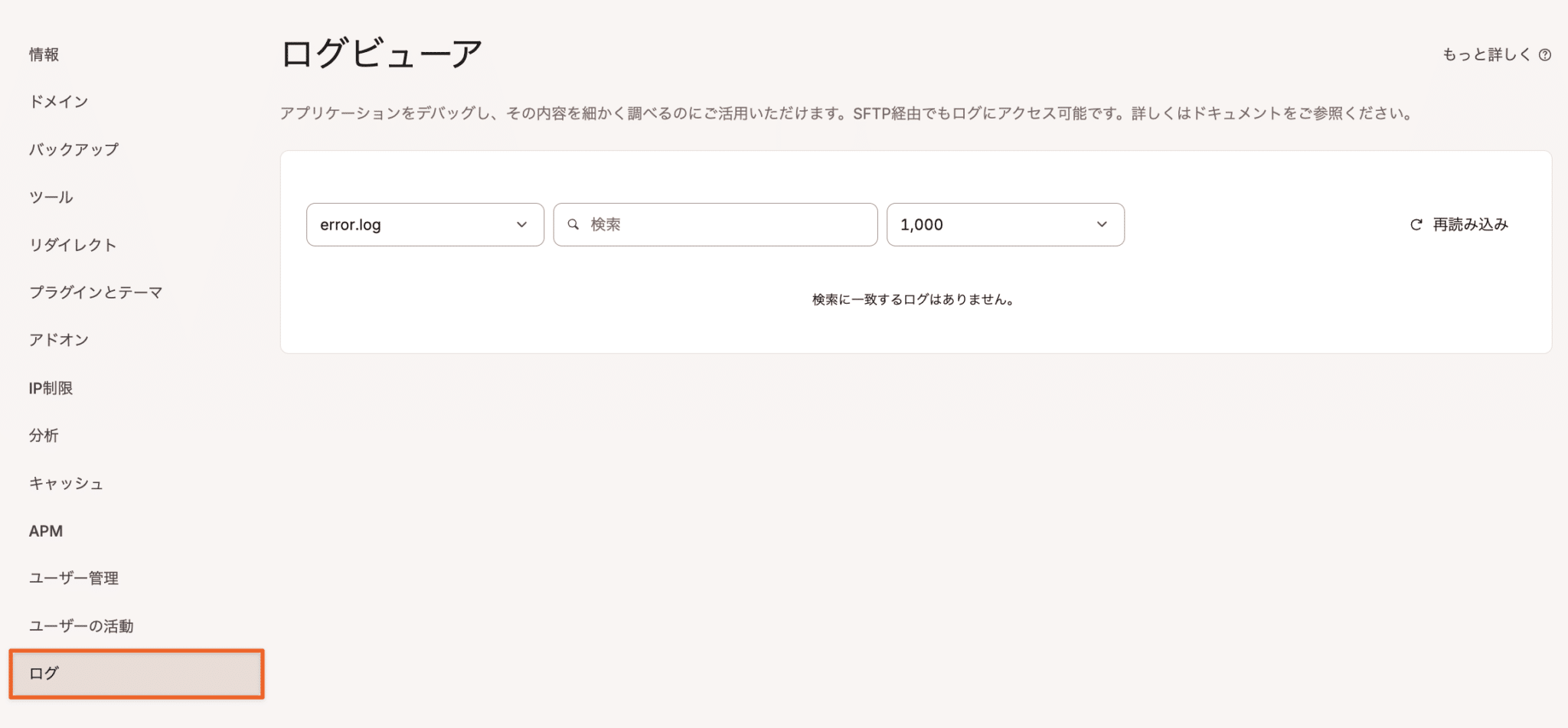
Task: Click the refresh icon beside 再読み込み
Action: pyautogui.click(x=1416, y=224)
